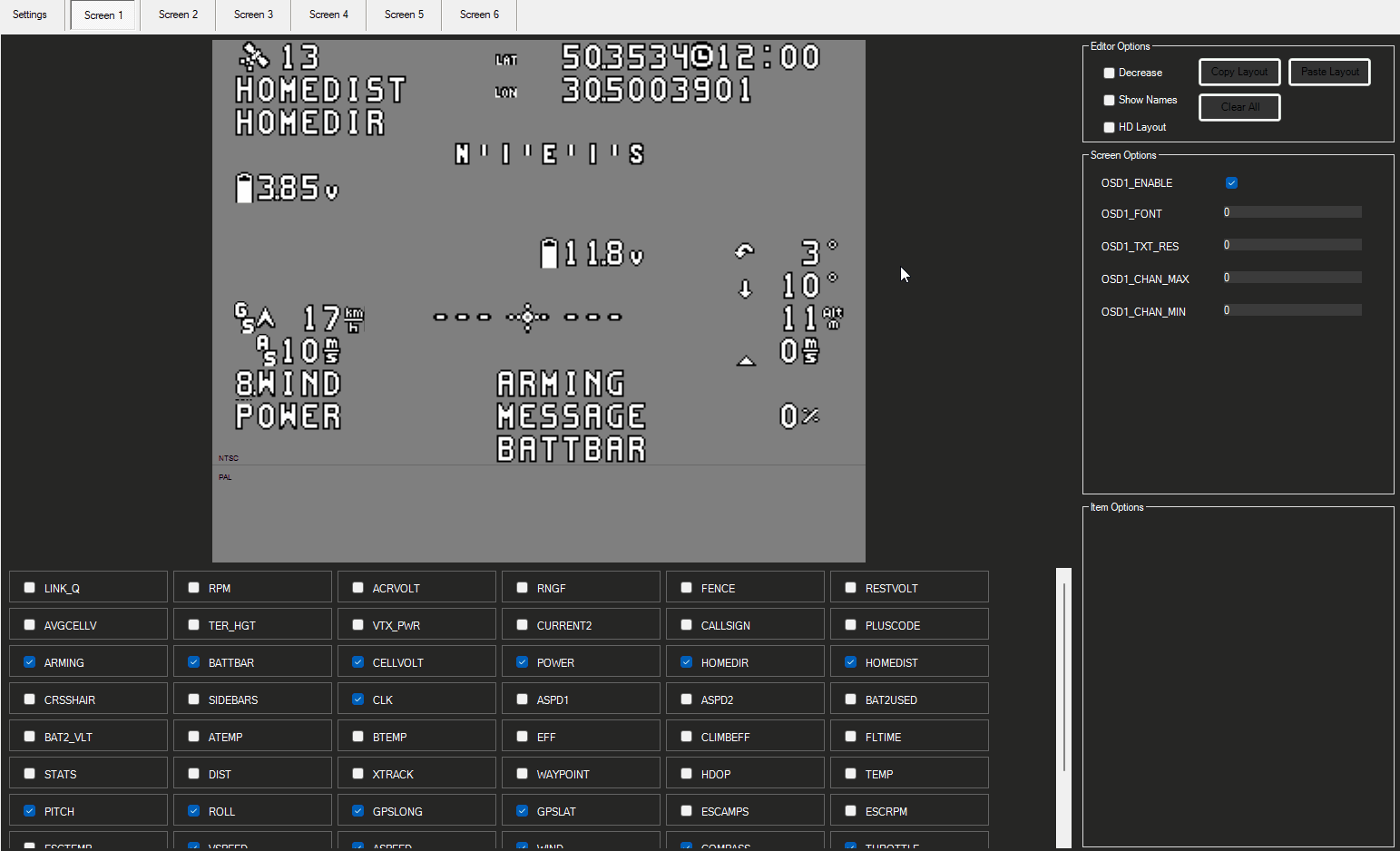This screenshot has height=851, width=1400.
Task: Click the compass heading strip in preview
Action: coord(549,154)
